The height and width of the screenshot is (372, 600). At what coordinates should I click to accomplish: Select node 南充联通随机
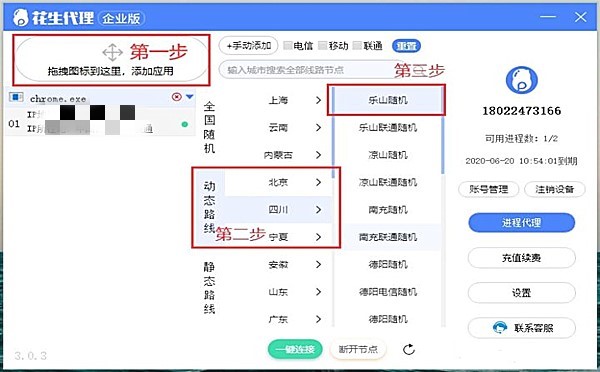click(x=388, y=237)
